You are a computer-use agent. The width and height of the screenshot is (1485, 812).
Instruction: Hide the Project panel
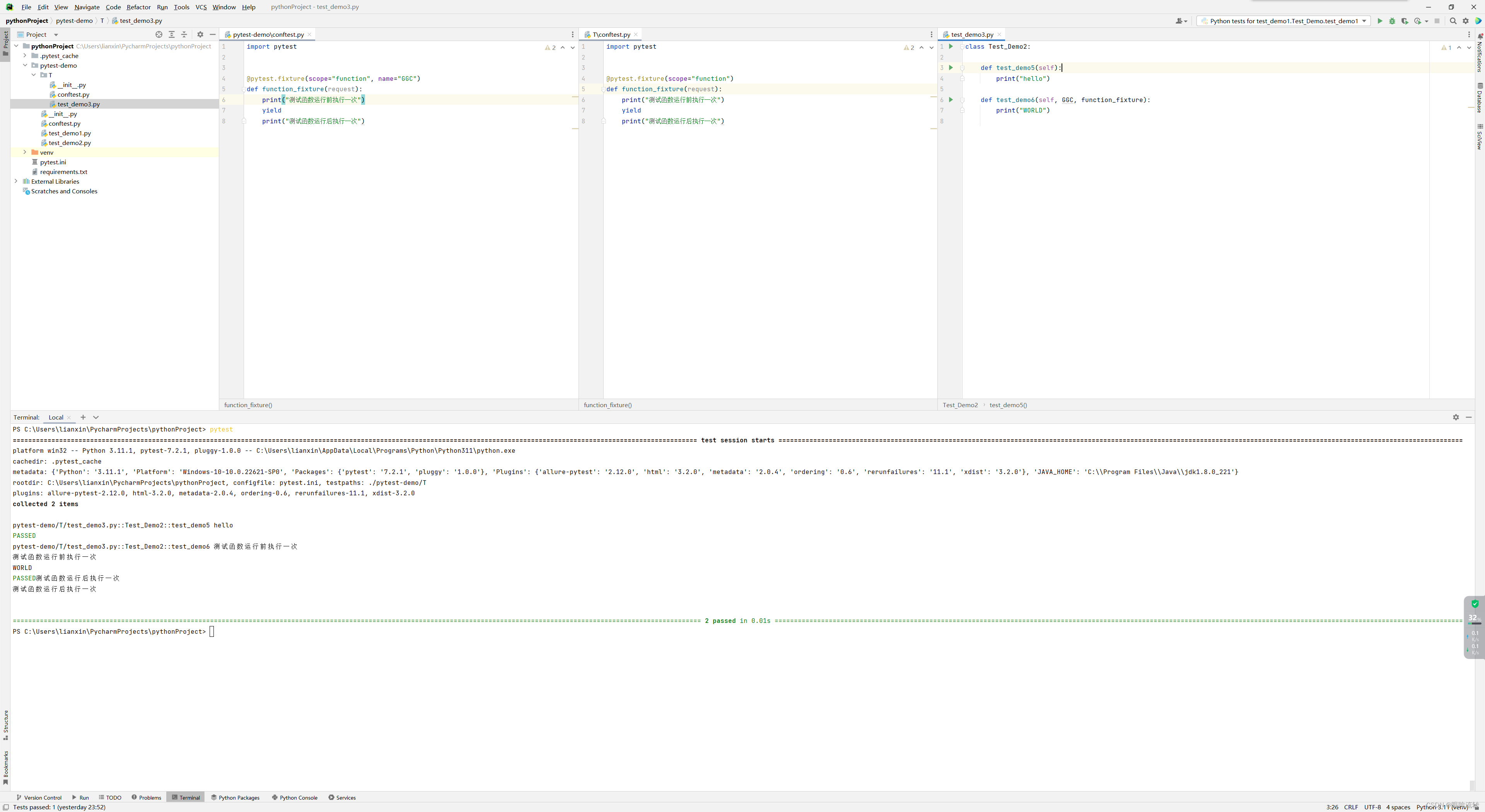pyautogui.click(x=212, y=34)
